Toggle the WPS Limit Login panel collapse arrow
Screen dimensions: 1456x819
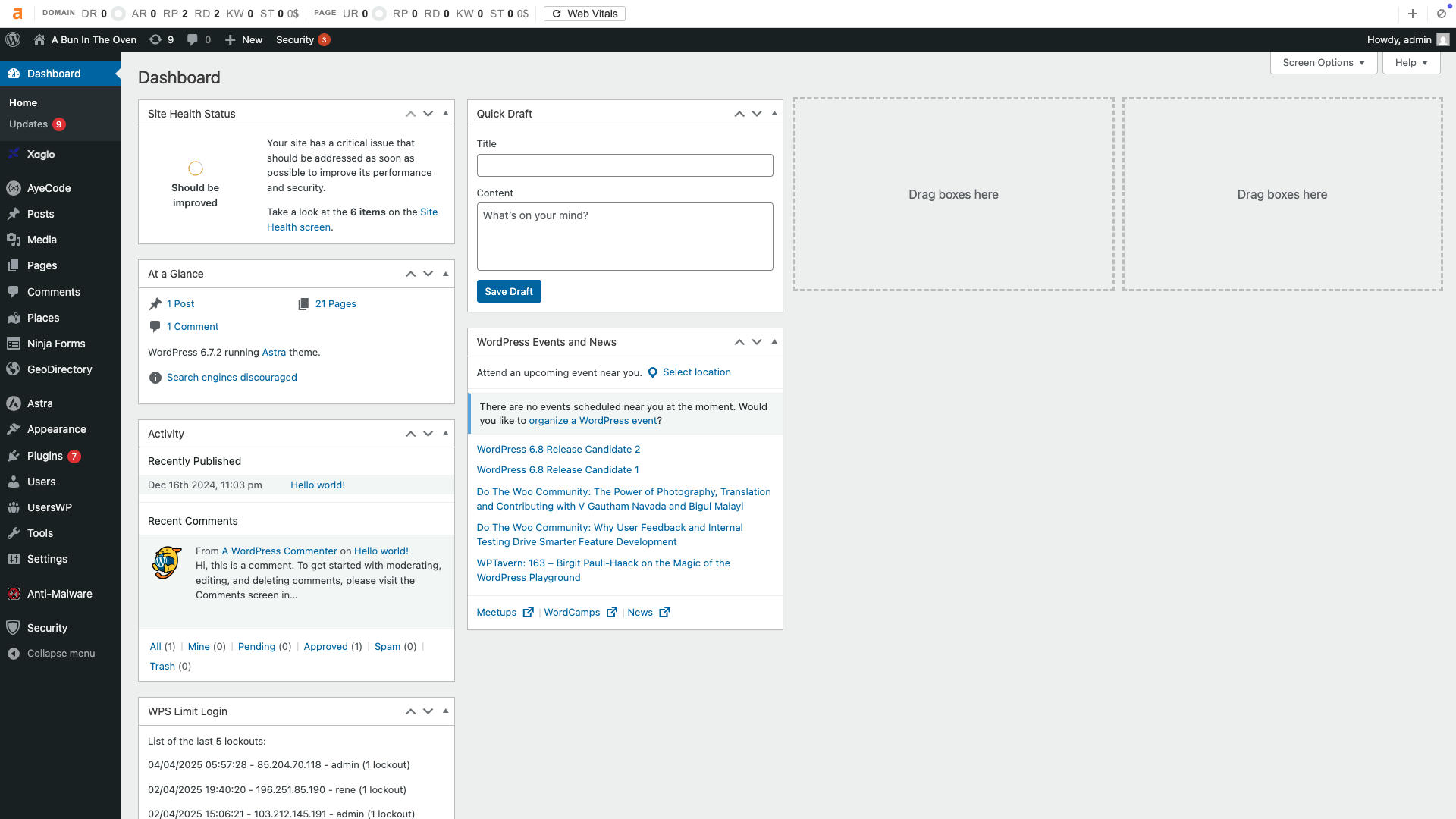click(x=446, y=711)
